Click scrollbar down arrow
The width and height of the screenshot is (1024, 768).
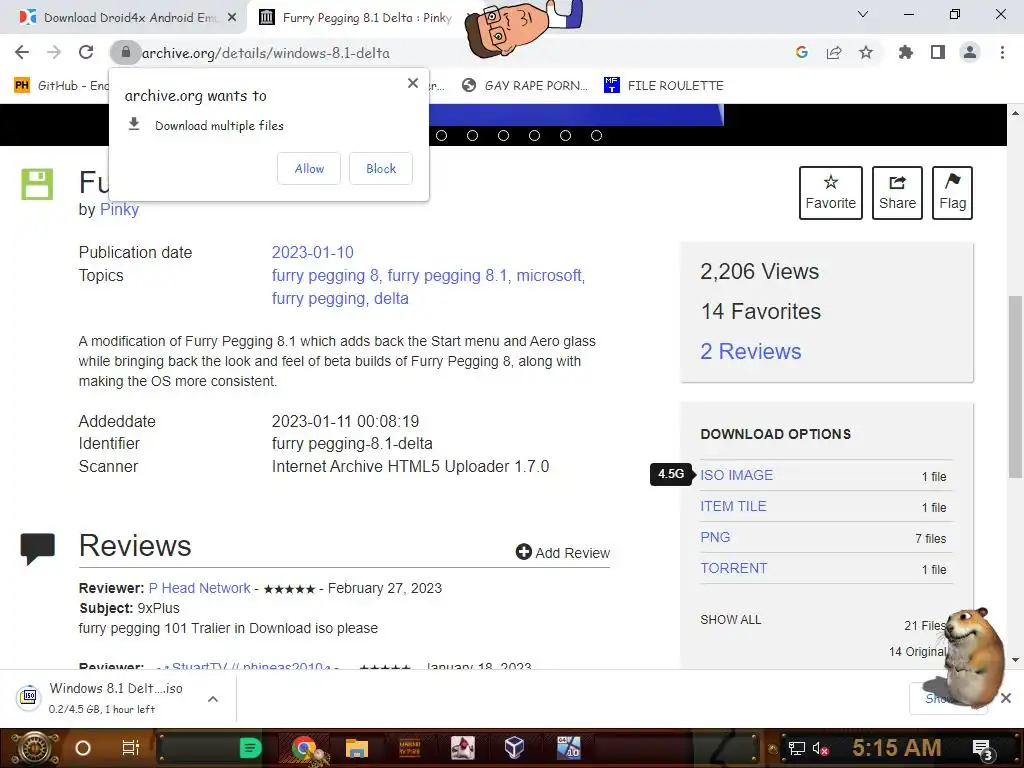coord(1015,660)
